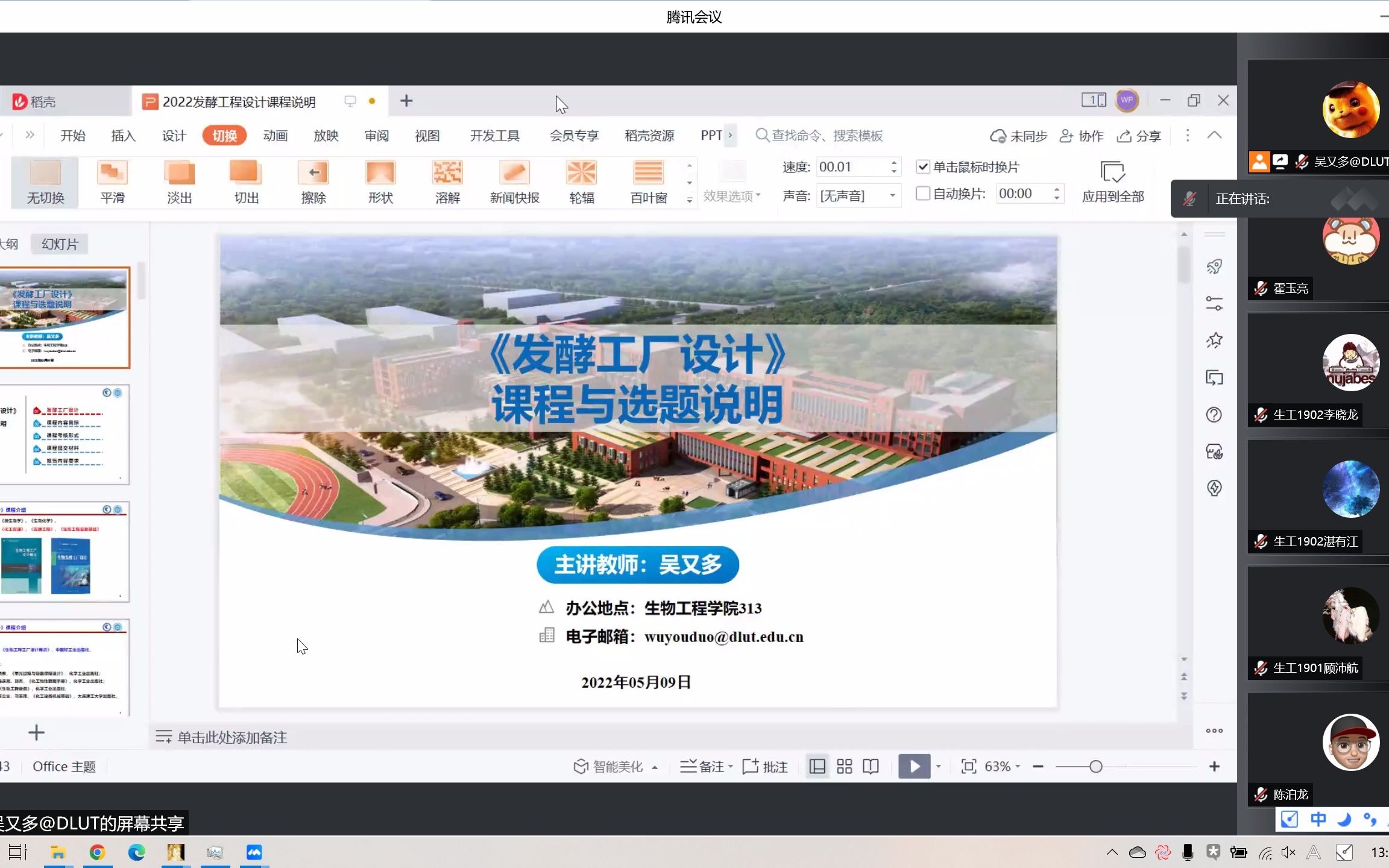This screenshot has width=1389, height=868.
Task: Uncheck 单击鼠标时换片 checkbox
Action: (x=922, y=166)
